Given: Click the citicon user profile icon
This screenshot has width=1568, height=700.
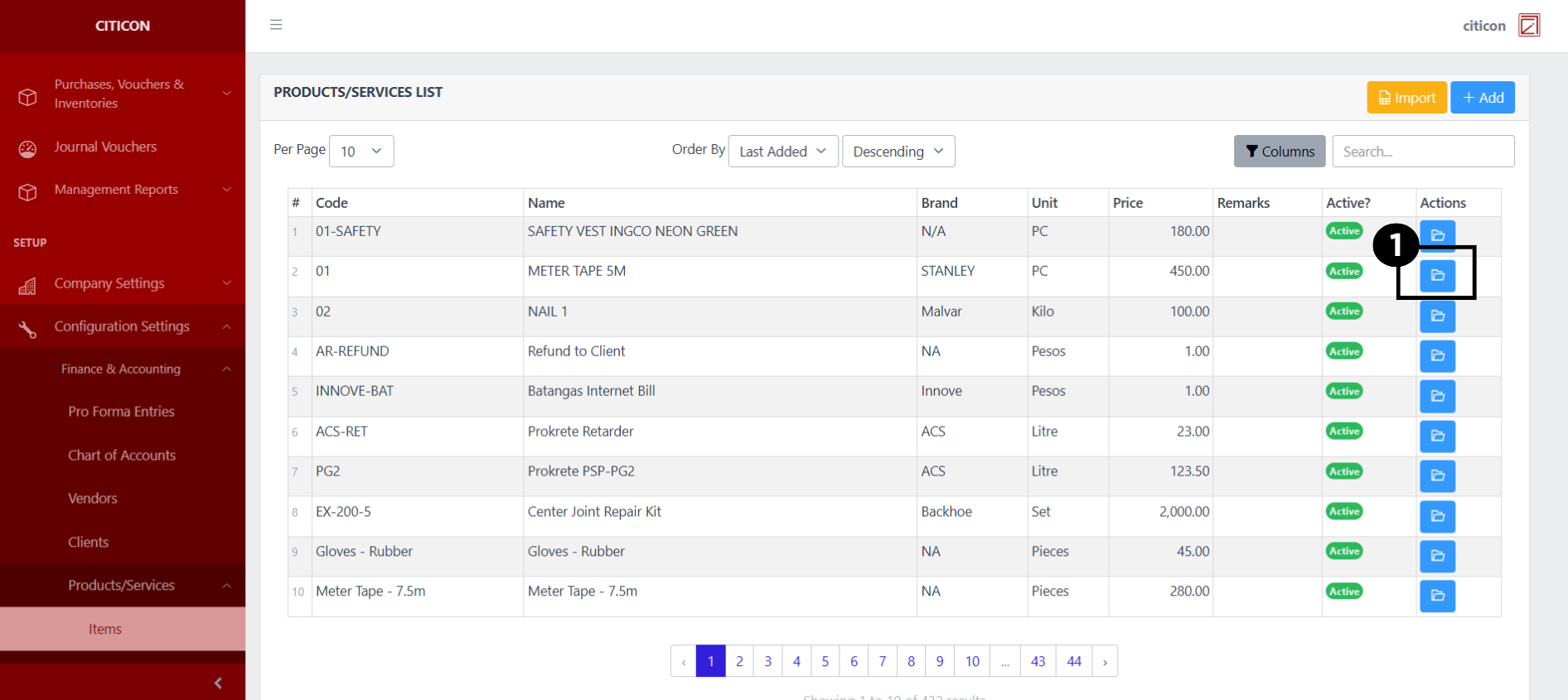Looking at the screenshot, I should click(1528, 26).
